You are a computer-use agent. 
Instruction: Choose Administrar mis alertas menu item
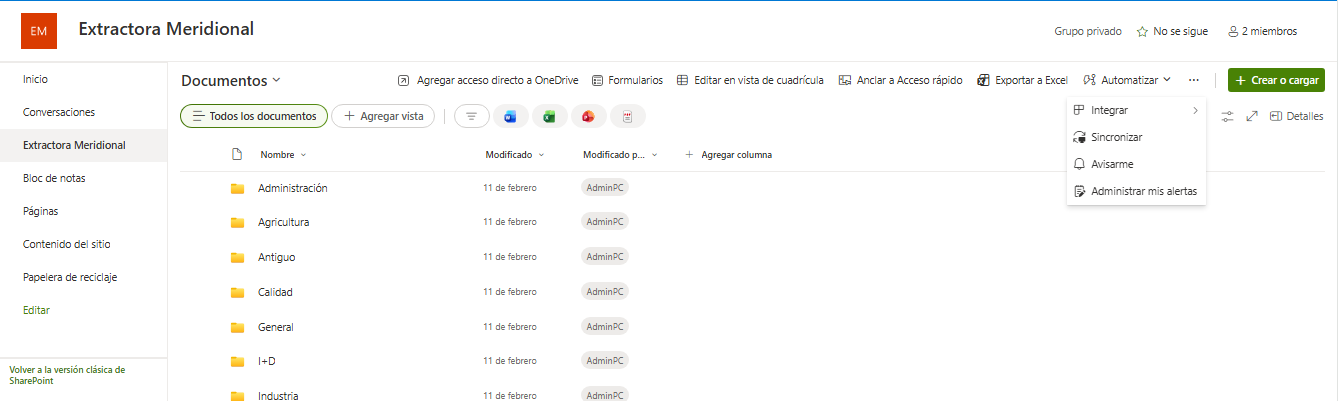[1143, 191]
